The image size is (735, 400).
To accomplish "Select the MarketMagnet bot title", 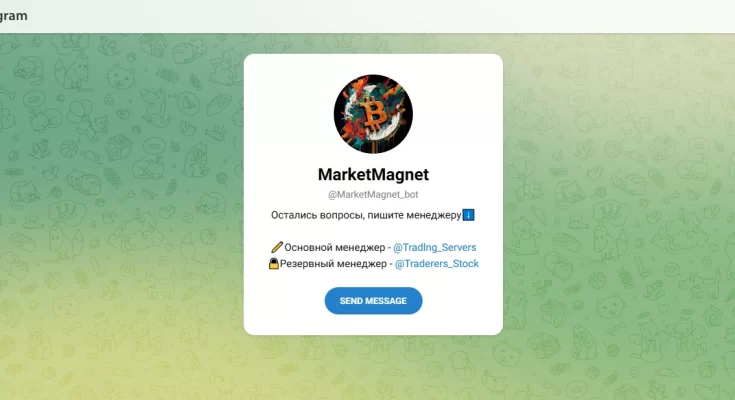I will [373, 174].
